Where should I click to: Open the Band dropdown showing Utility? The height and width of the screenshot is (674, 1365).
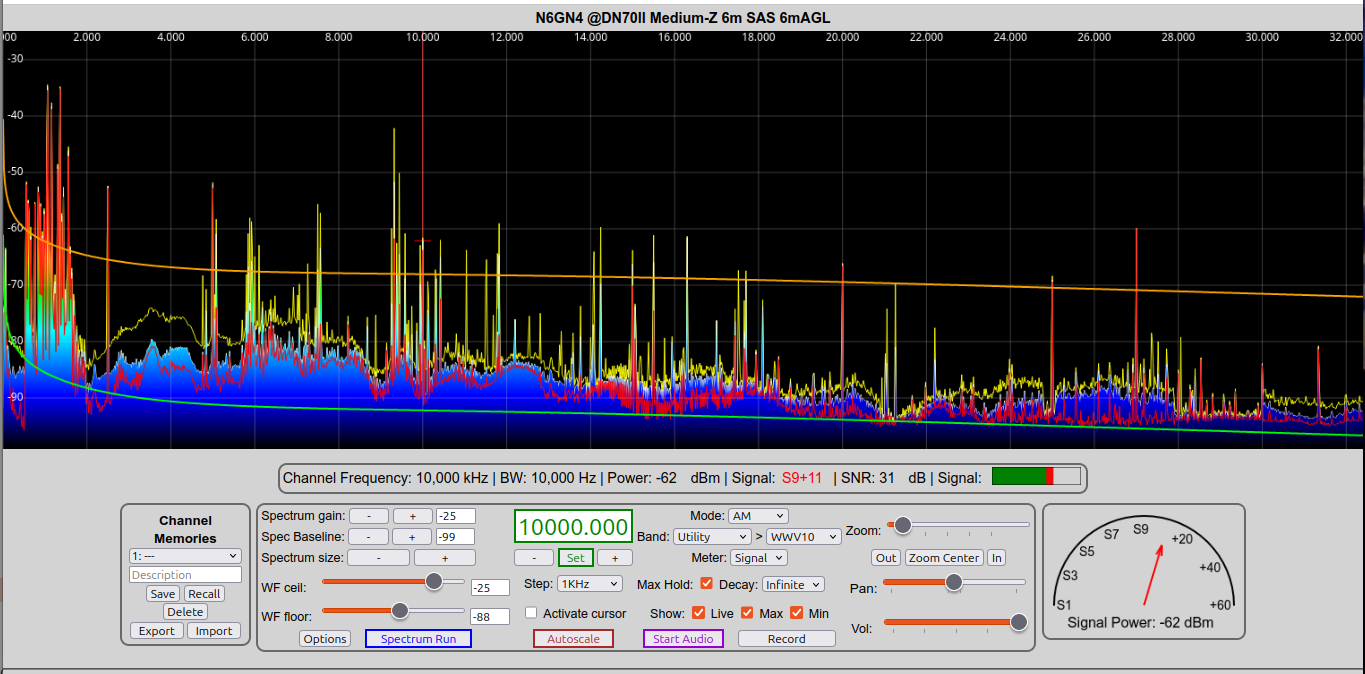click(x=712, y=537)
